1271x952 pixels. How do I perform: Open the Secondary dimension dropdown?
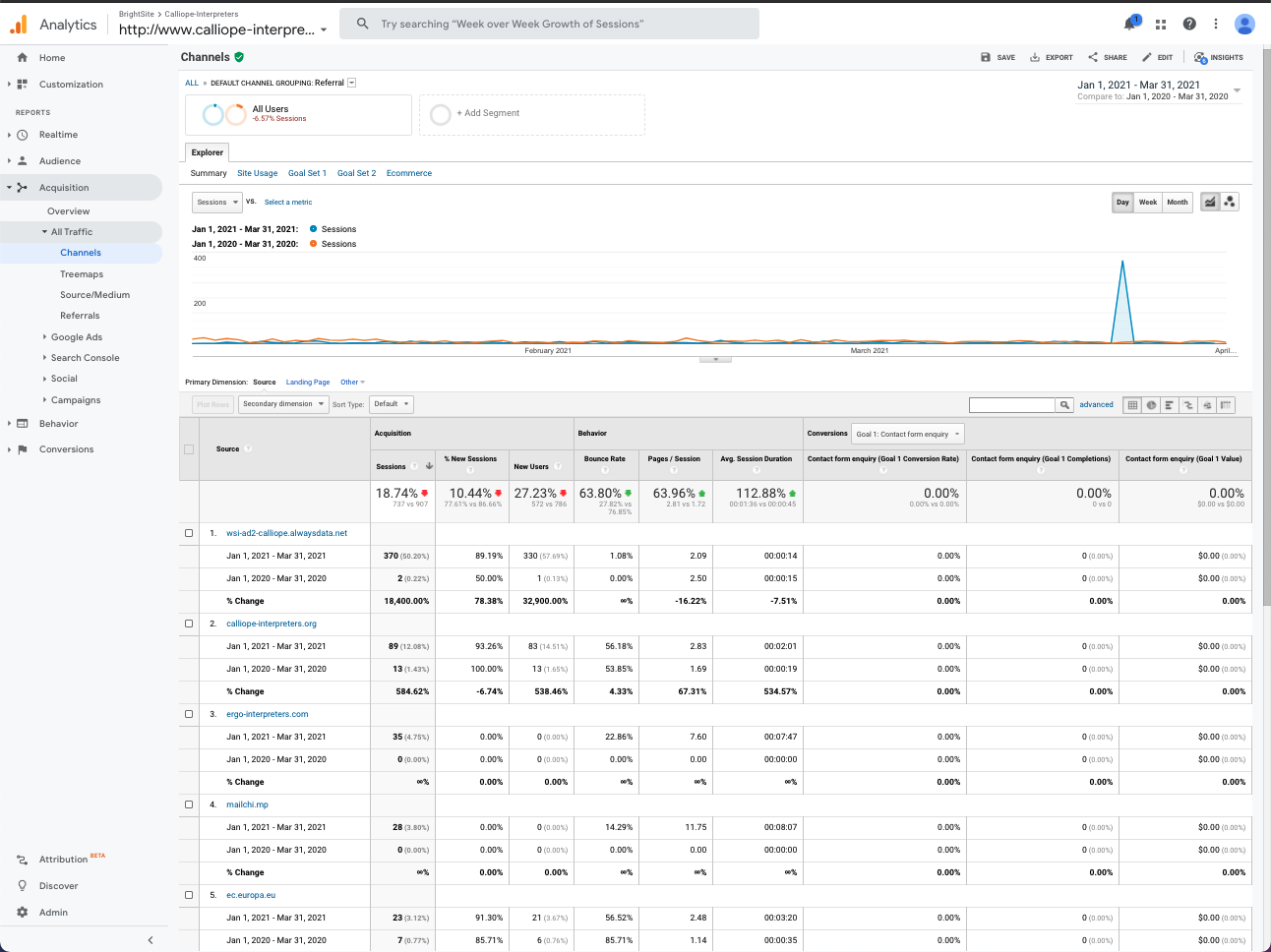point(282,404)
